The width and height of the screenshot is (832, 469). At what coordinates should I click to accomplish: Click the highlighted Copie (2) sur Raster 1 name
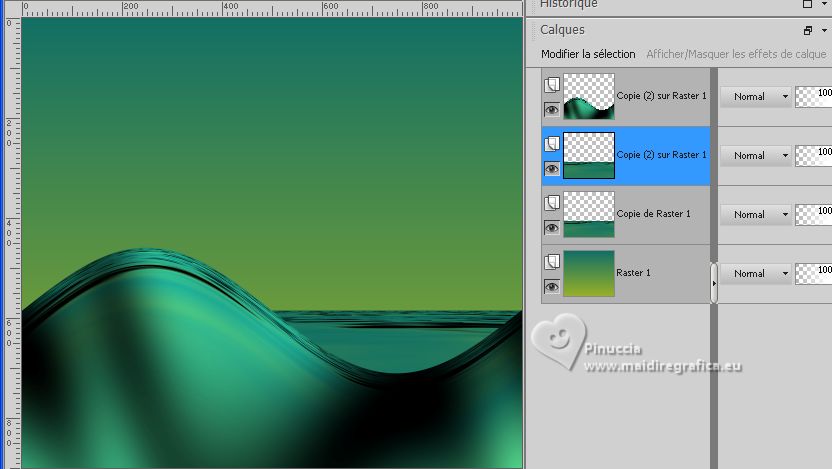tap(661, 155)
